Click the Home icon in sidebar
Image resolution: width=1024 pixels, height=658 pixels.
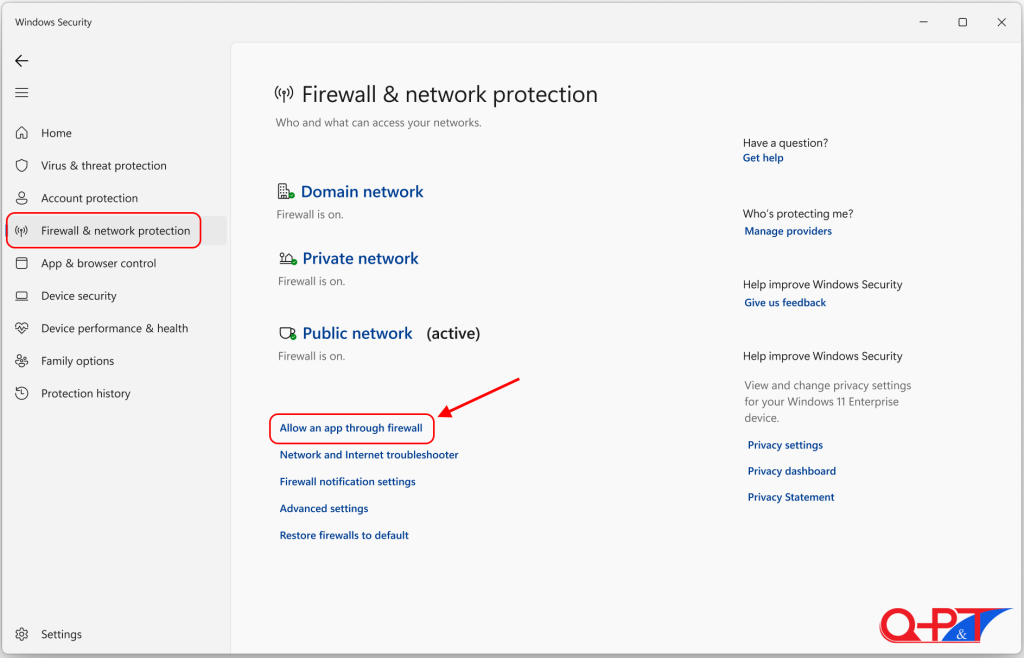click(22, 133)
